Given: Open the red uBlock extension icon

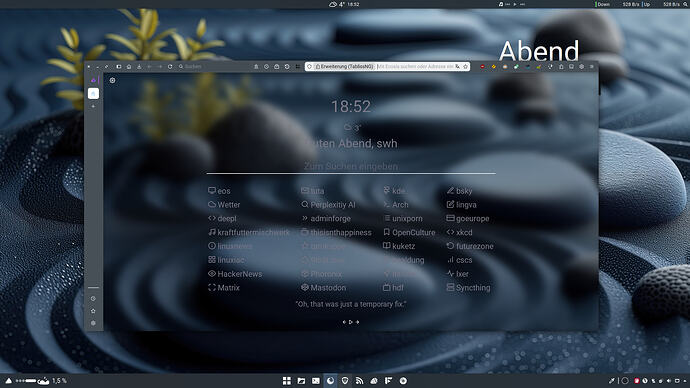Looking at the screenshot, I should click(x=482, y=66).
